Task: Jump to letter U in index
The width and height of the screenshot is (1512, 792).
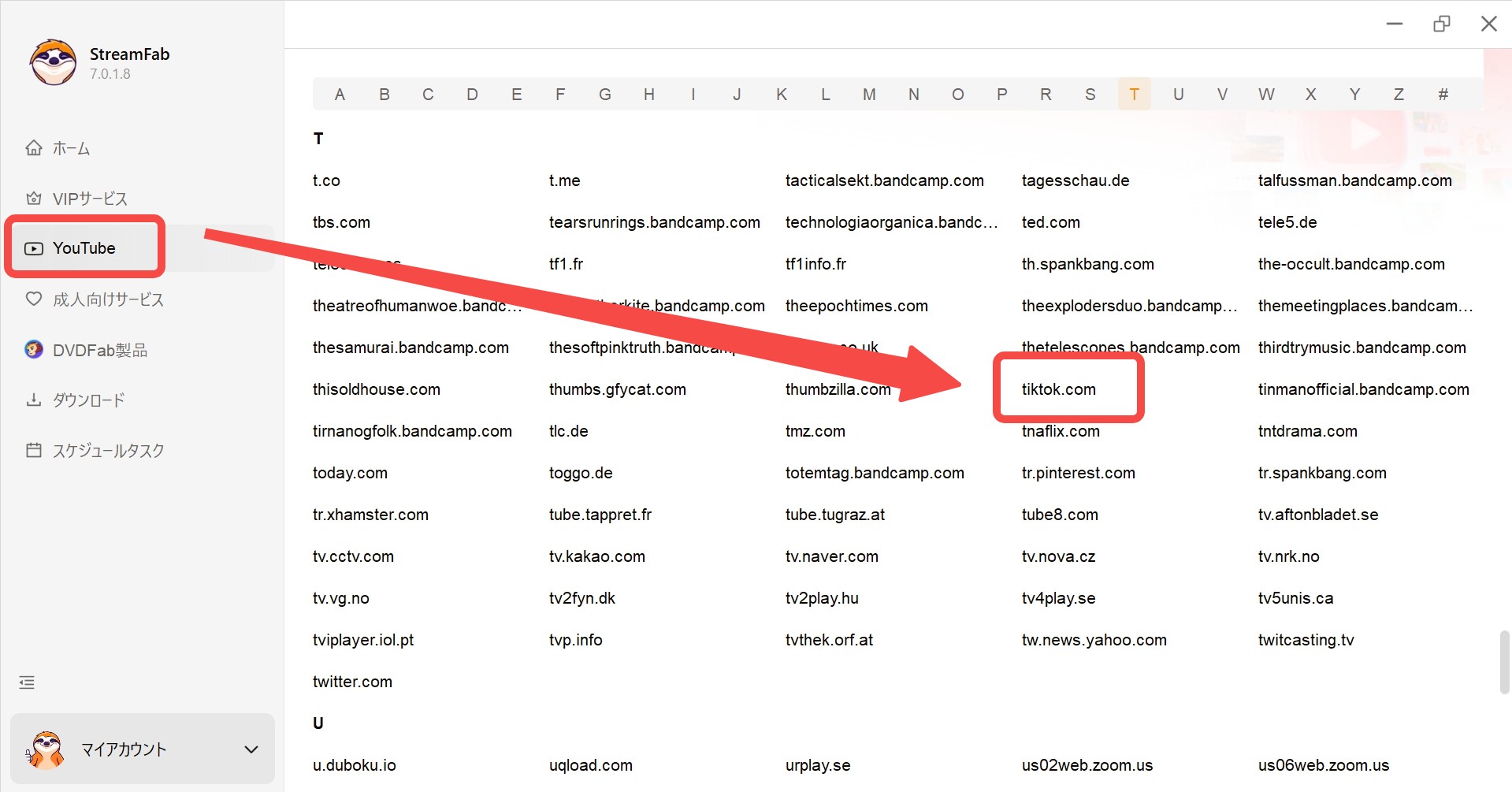Action: 1178,95
